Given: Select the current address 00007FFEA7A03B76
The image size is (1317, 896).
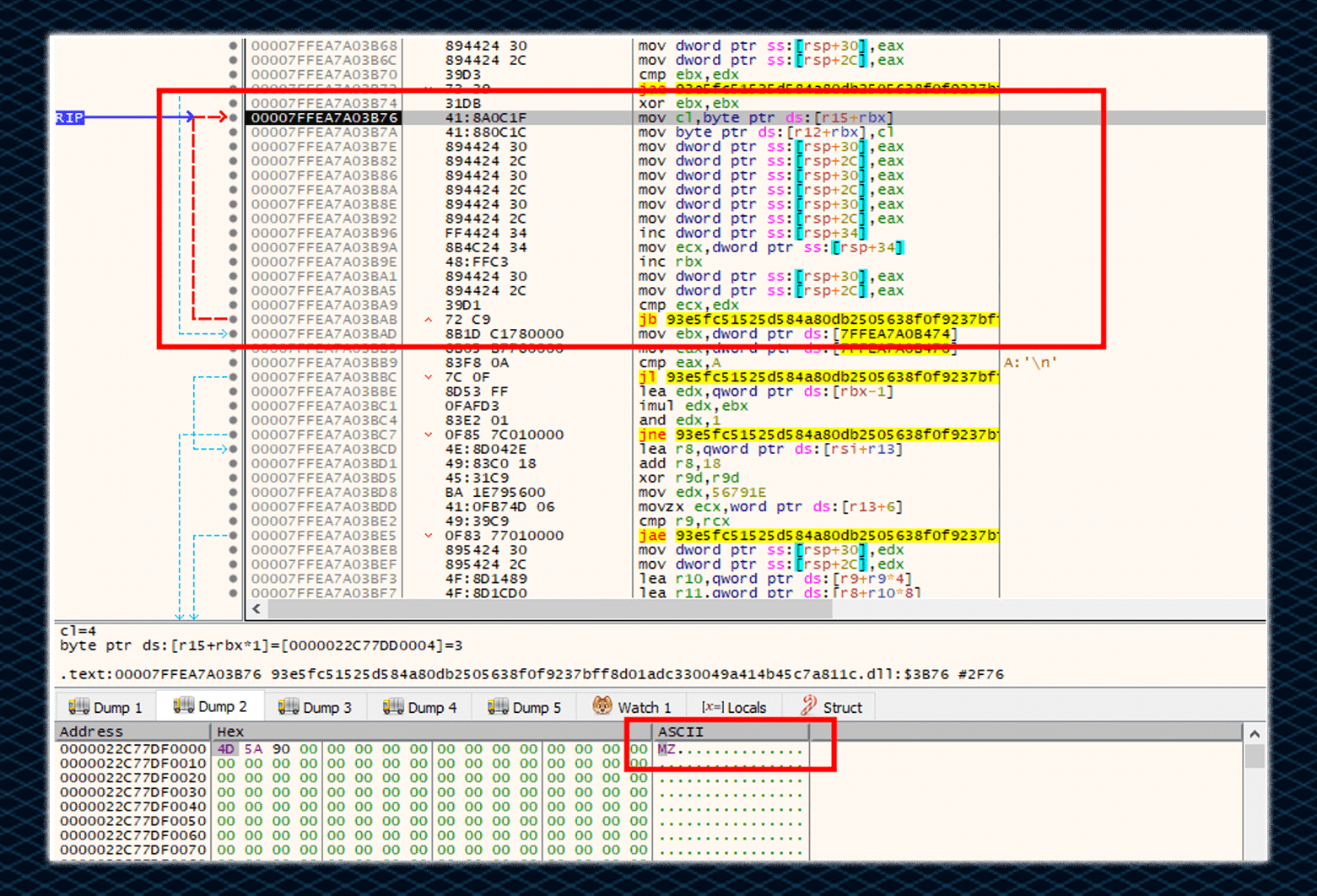Looking at the screenshot, I should [324, 118].
